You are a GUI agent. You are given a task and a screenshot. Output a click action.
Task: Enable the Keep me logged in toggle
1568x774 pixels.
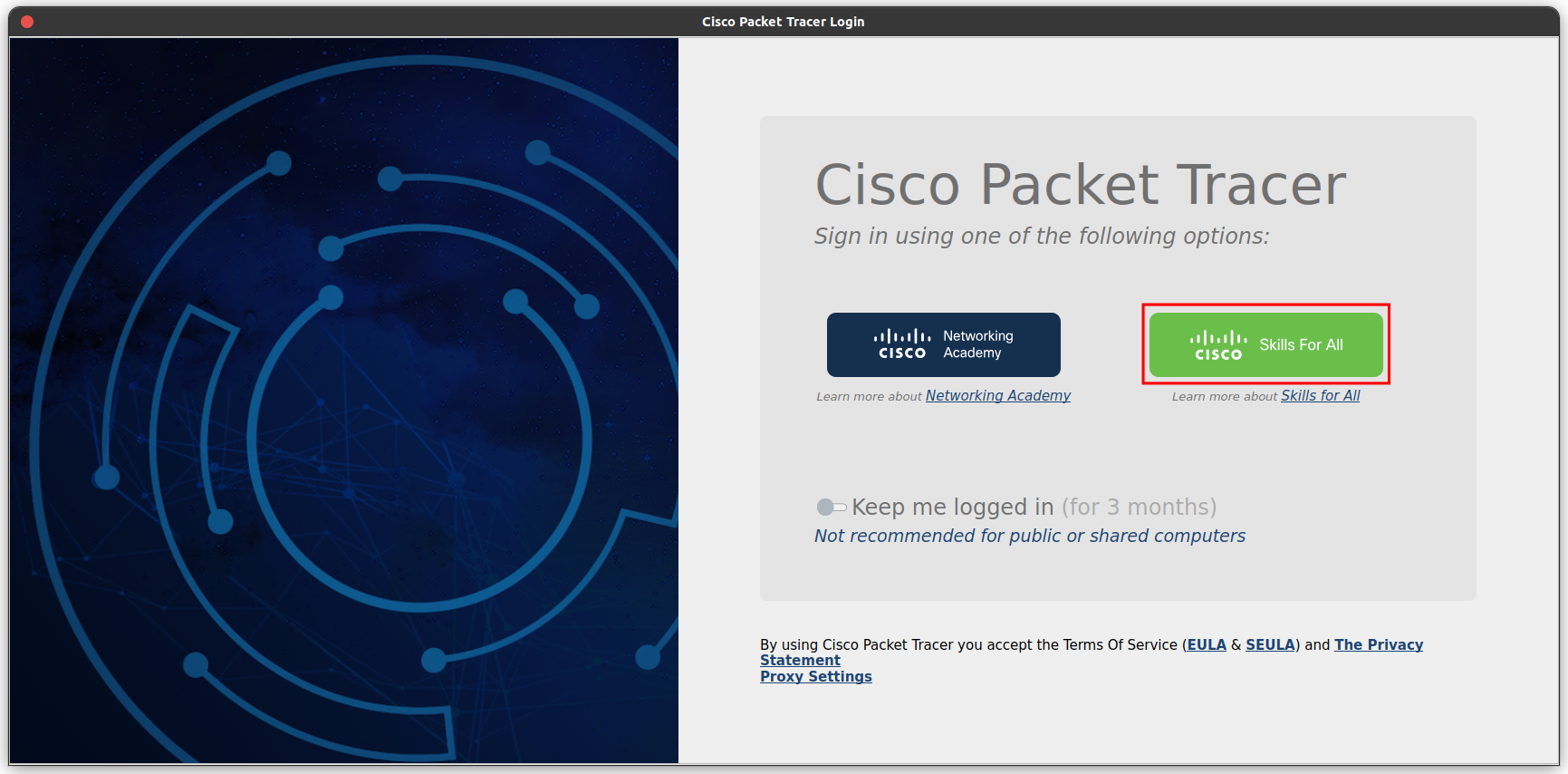(831, 507)
